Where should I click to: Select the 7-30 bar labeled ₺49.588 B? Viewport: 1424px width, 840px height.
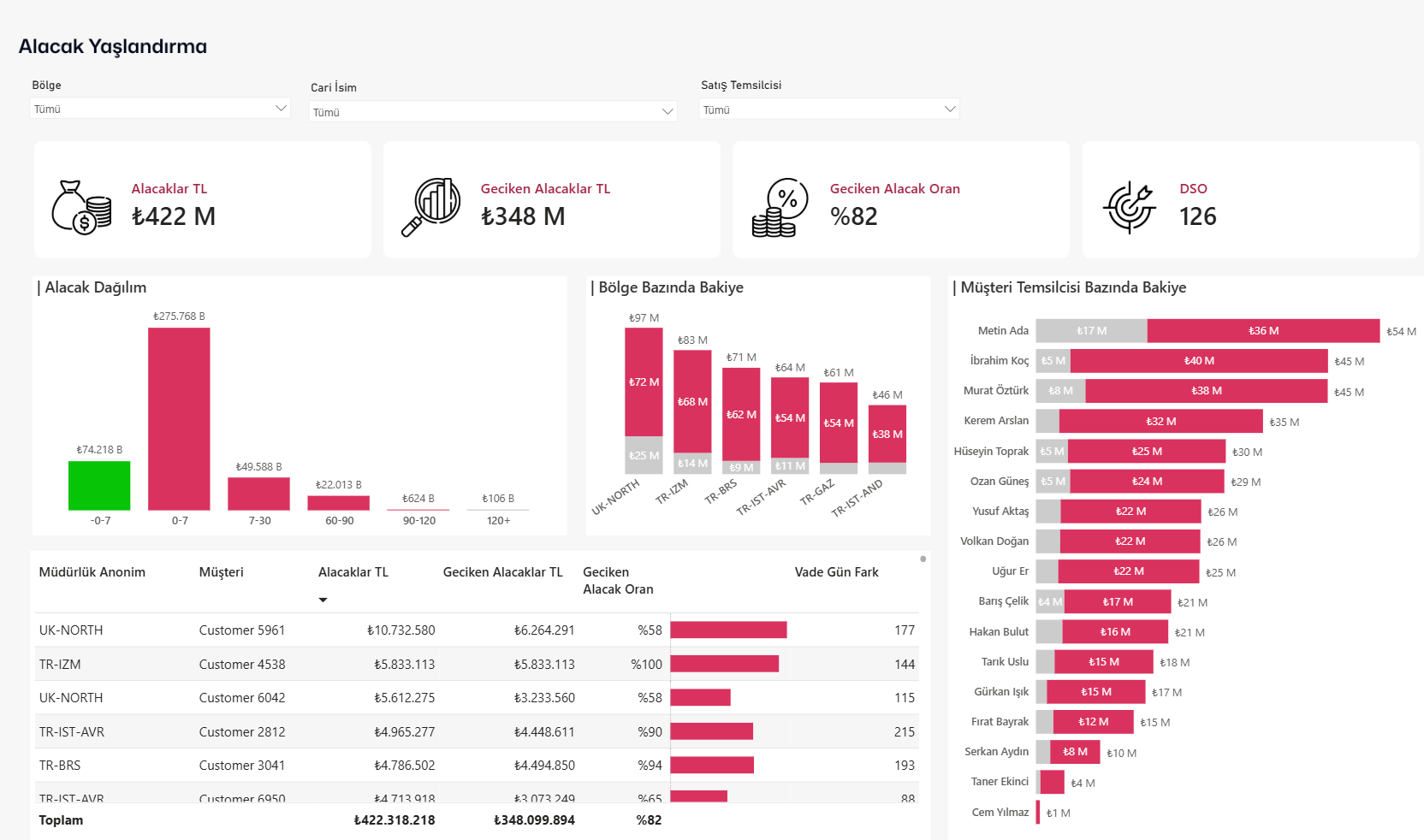258,494
